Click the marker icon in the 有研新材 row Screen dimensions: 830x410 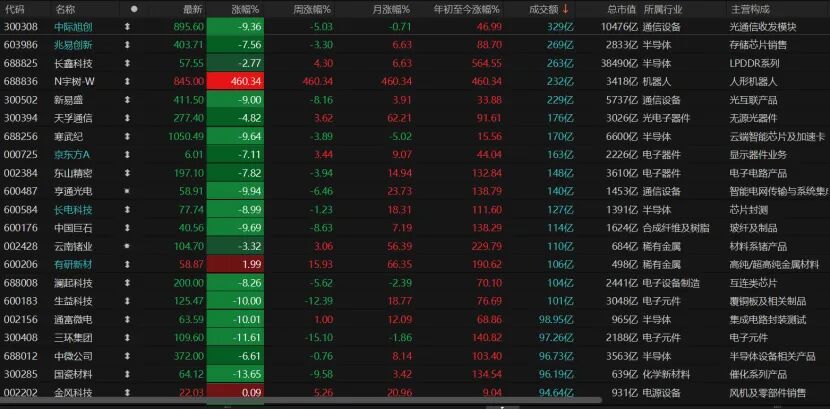point(127,265)
